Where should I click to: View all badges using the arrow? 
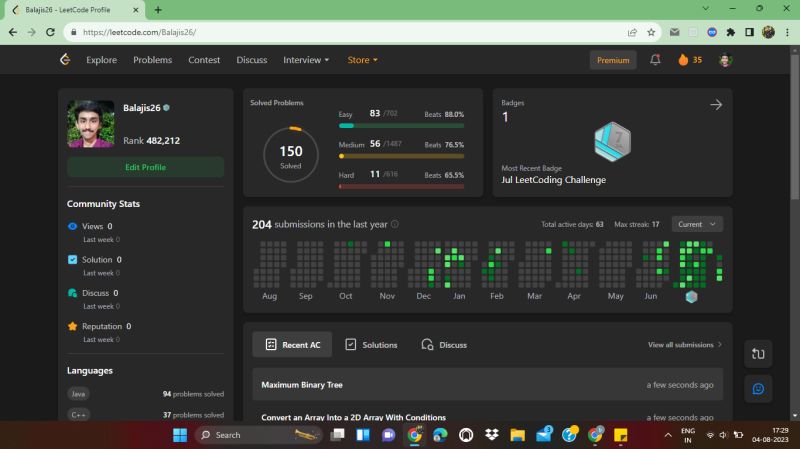coord(716,105)
